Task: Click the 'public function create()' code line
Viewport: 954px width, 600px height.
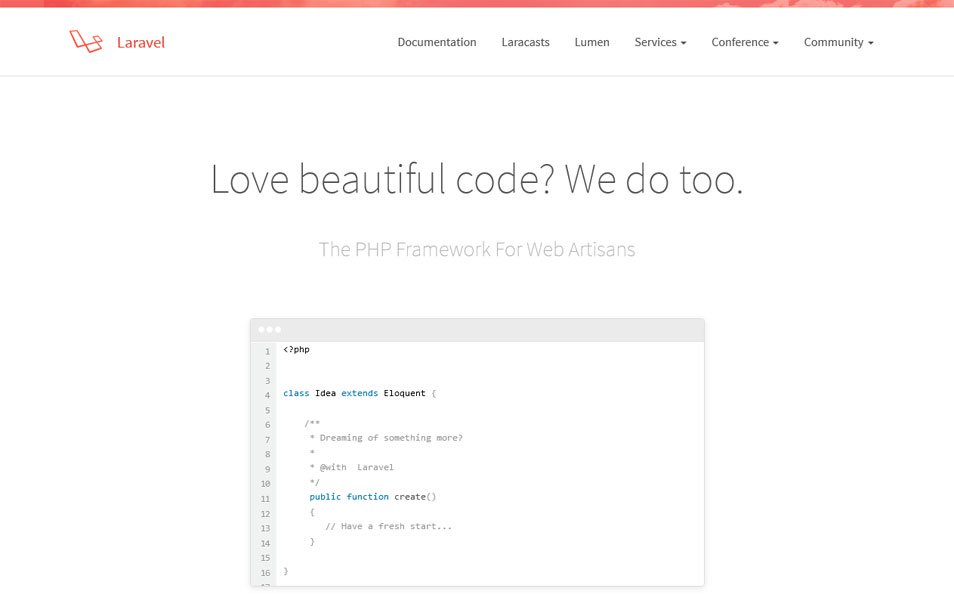Action: coord(372,497)
